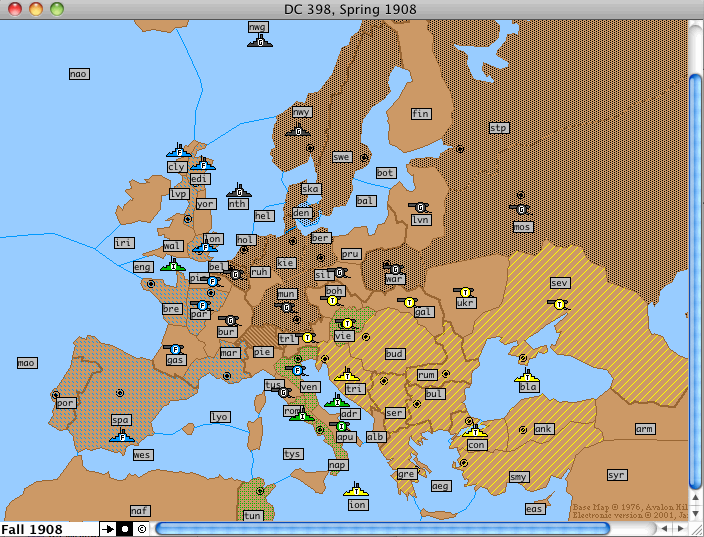Click the tys province label
Image resolution: width=704 pixels, height=537 pixels.
[x=292, y=453]
